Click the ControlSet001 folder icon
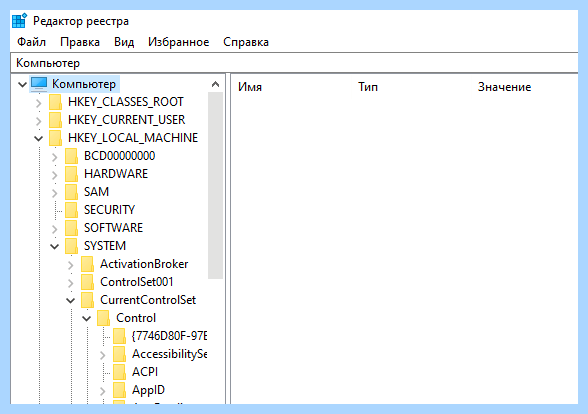The width and height of the screenshot is (588, 414). [x=87, y=282]
